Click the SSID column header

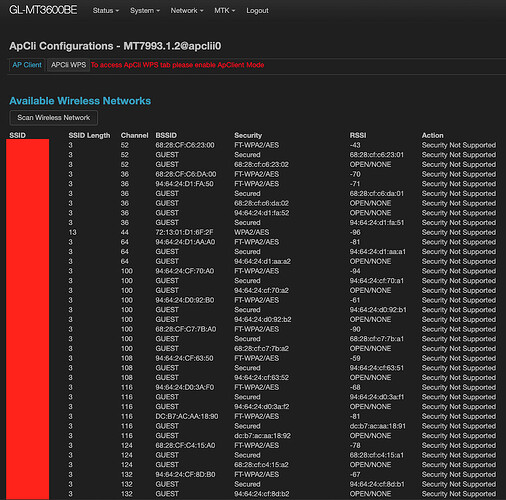[x=17, y=135]
